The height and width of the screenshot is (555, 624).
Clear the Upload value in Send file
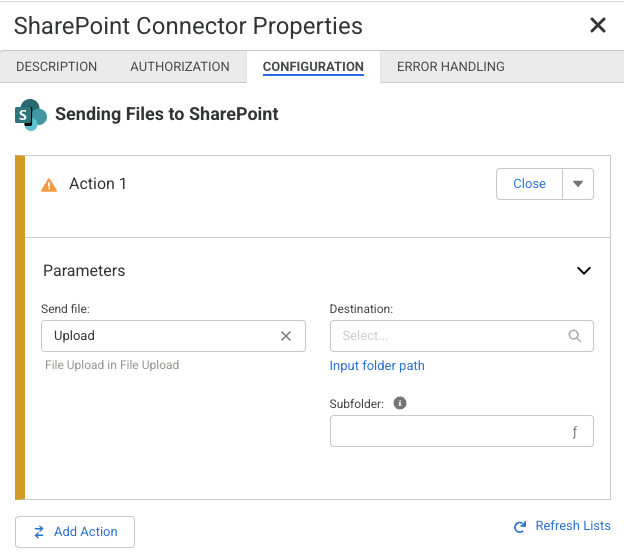pos(286,336)
